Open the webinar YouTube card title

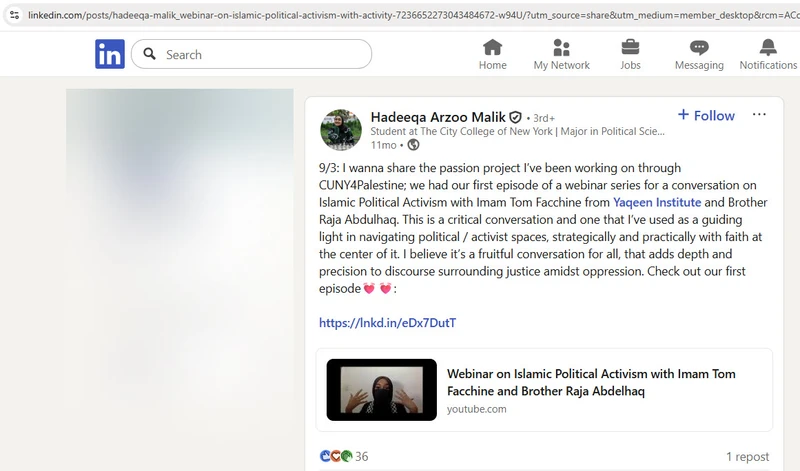[591, 382]
